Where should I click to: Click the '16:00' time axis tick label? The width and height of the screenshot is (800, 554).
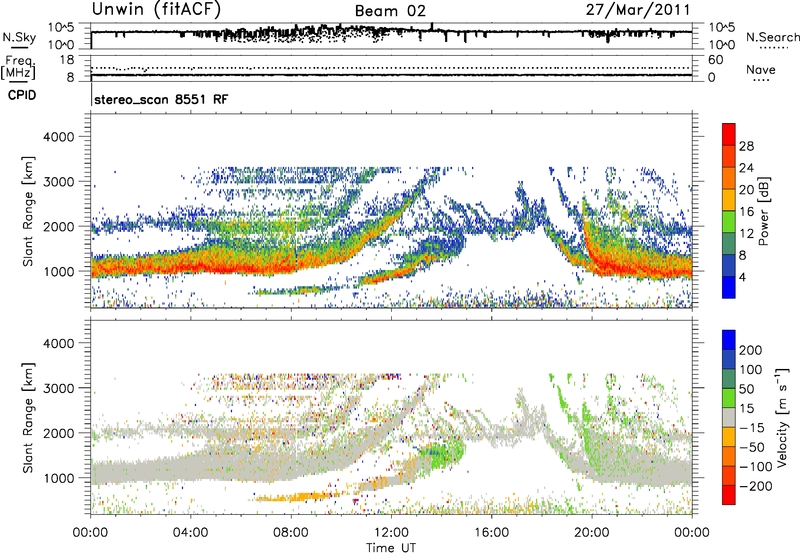491,533
